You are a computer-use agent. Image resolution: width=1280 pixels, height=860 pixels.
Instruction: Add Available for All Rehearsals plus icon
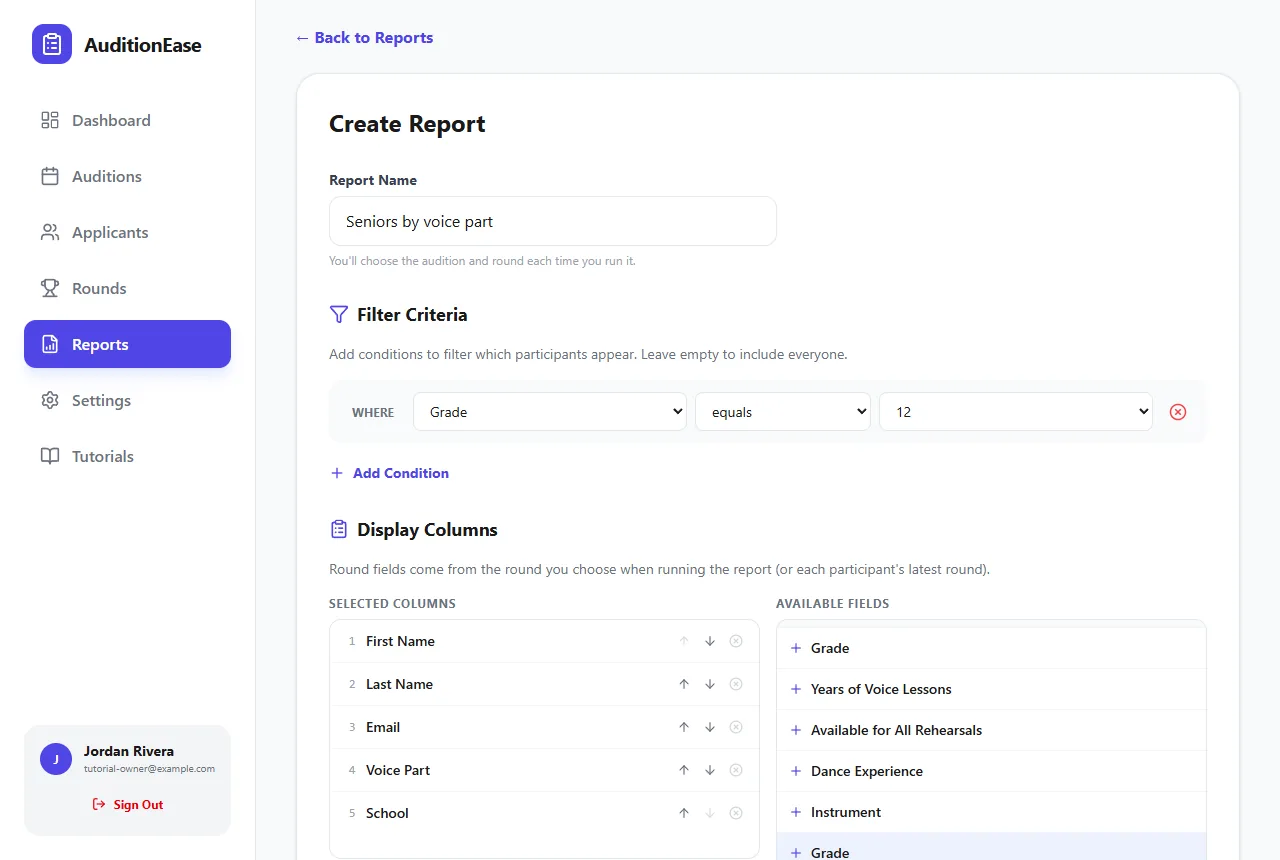(x=796, y=730)
